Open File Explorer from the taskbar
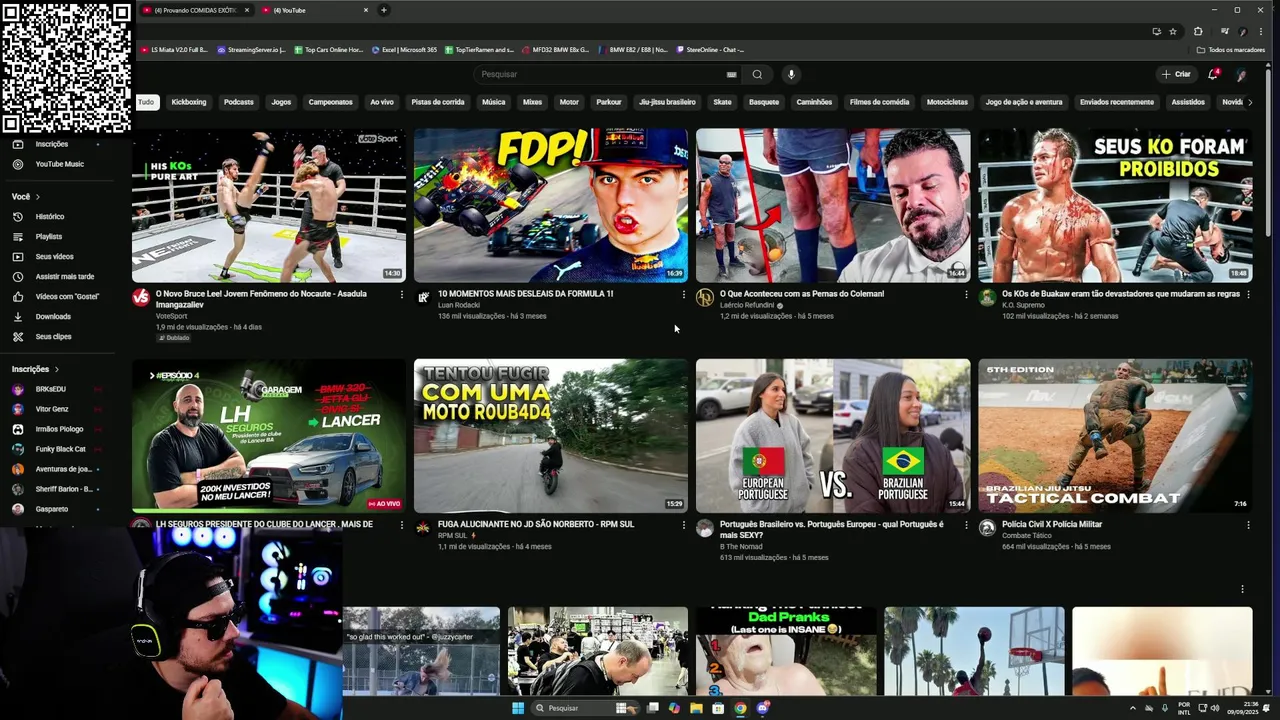The width and height of the screenshot is (1280, 720). (x=696, y=708)
